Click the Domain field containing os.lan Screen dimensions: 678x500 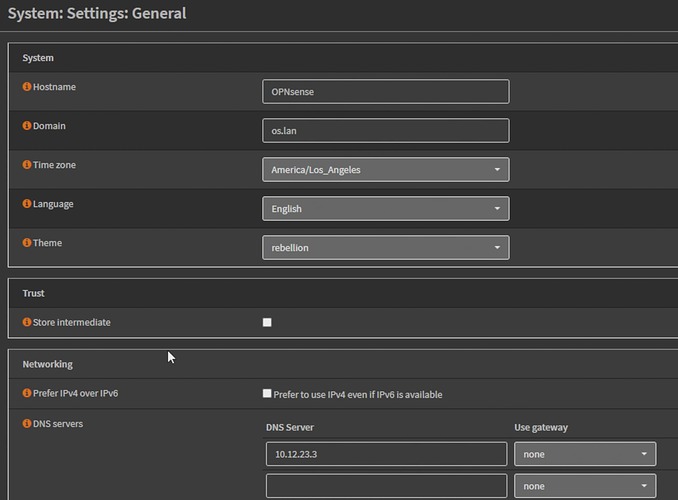tap(385, 131)
